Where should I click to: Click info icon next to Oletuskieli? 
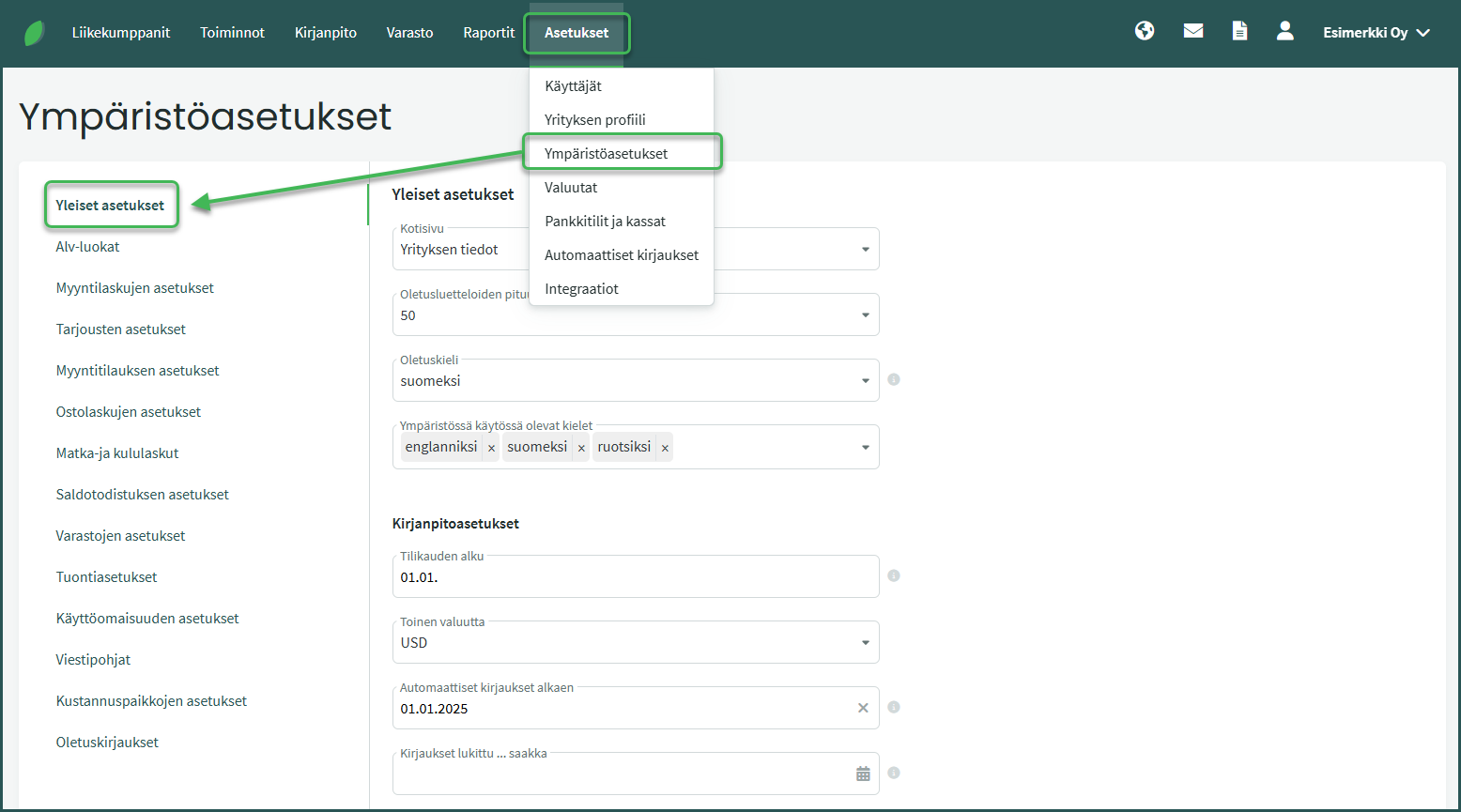point(894,379)
